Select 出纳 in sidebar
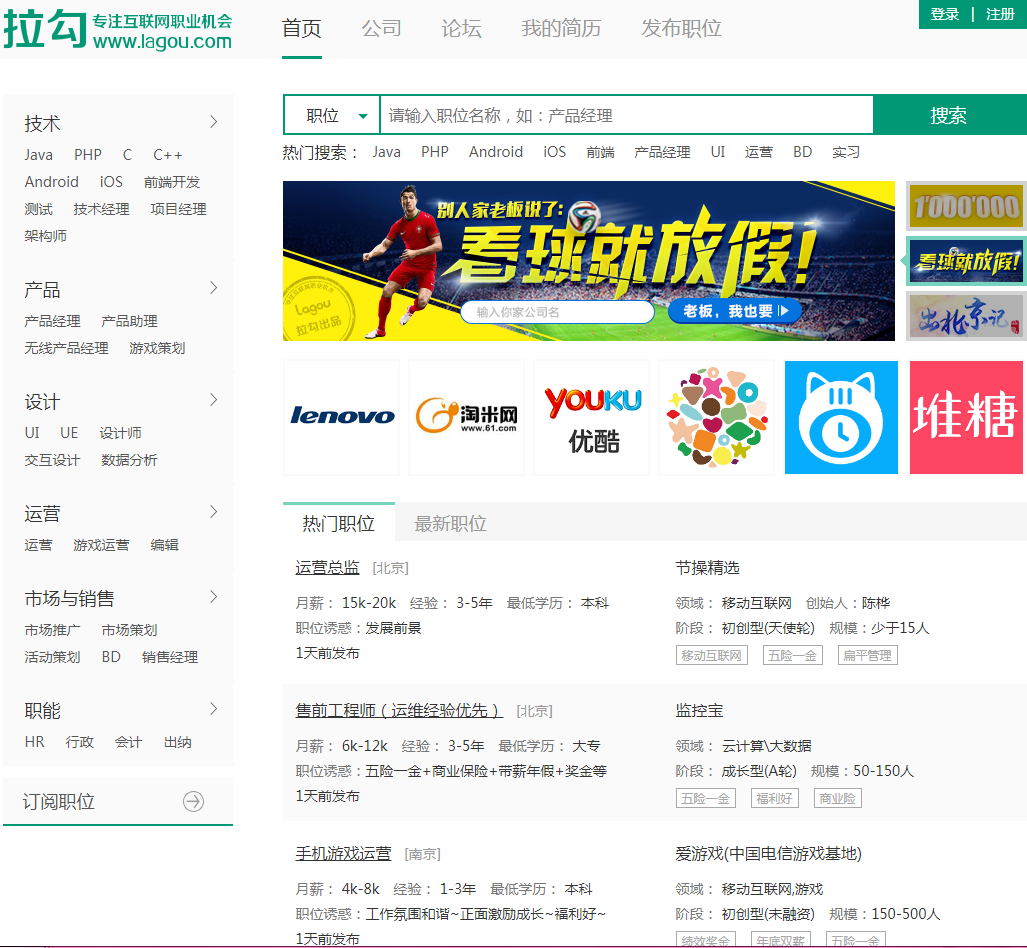This screenshot has width=1027, height=948. (177, 742)
